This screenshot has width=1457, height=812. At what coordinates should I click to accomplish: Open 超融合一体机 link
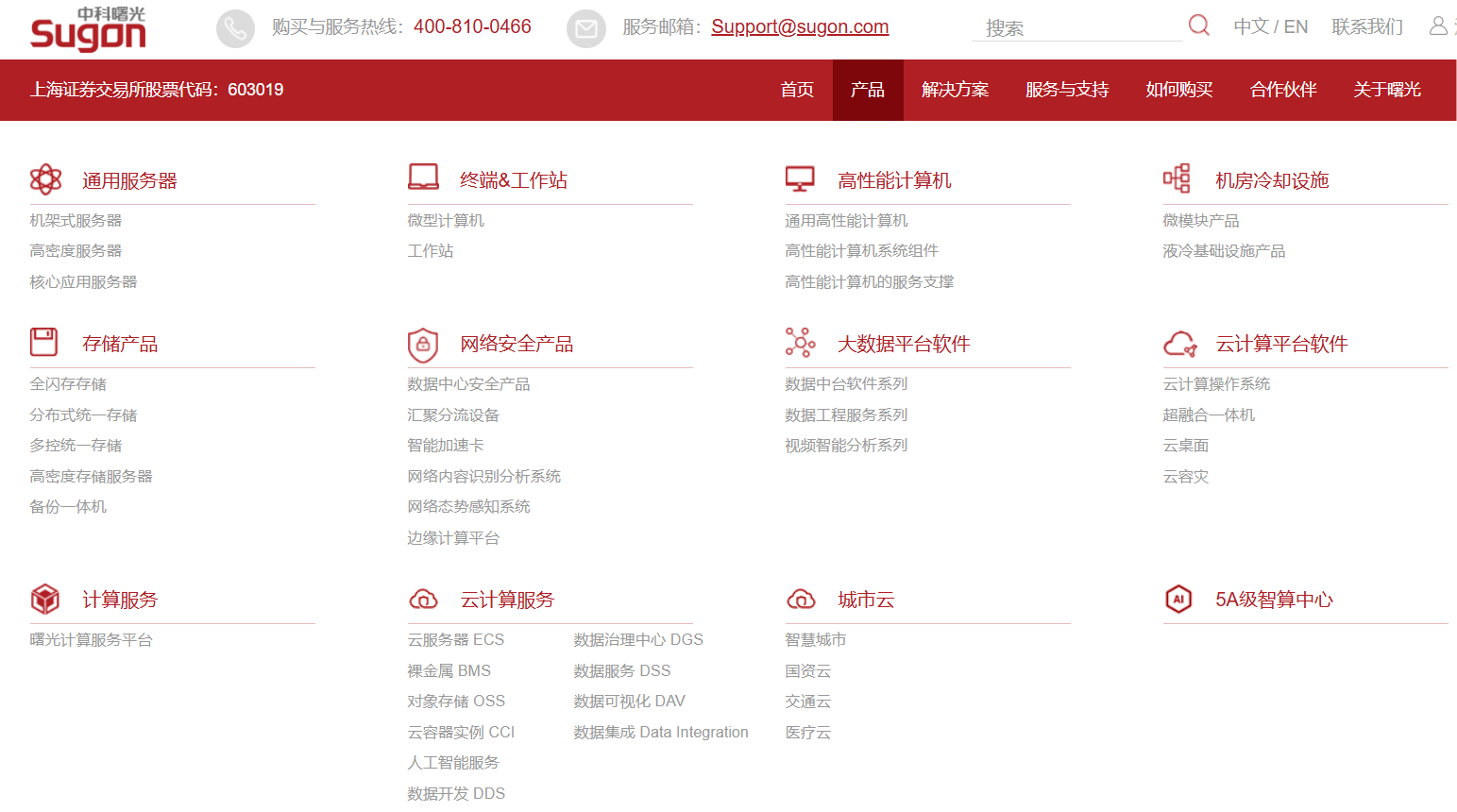click(1209, 414)
